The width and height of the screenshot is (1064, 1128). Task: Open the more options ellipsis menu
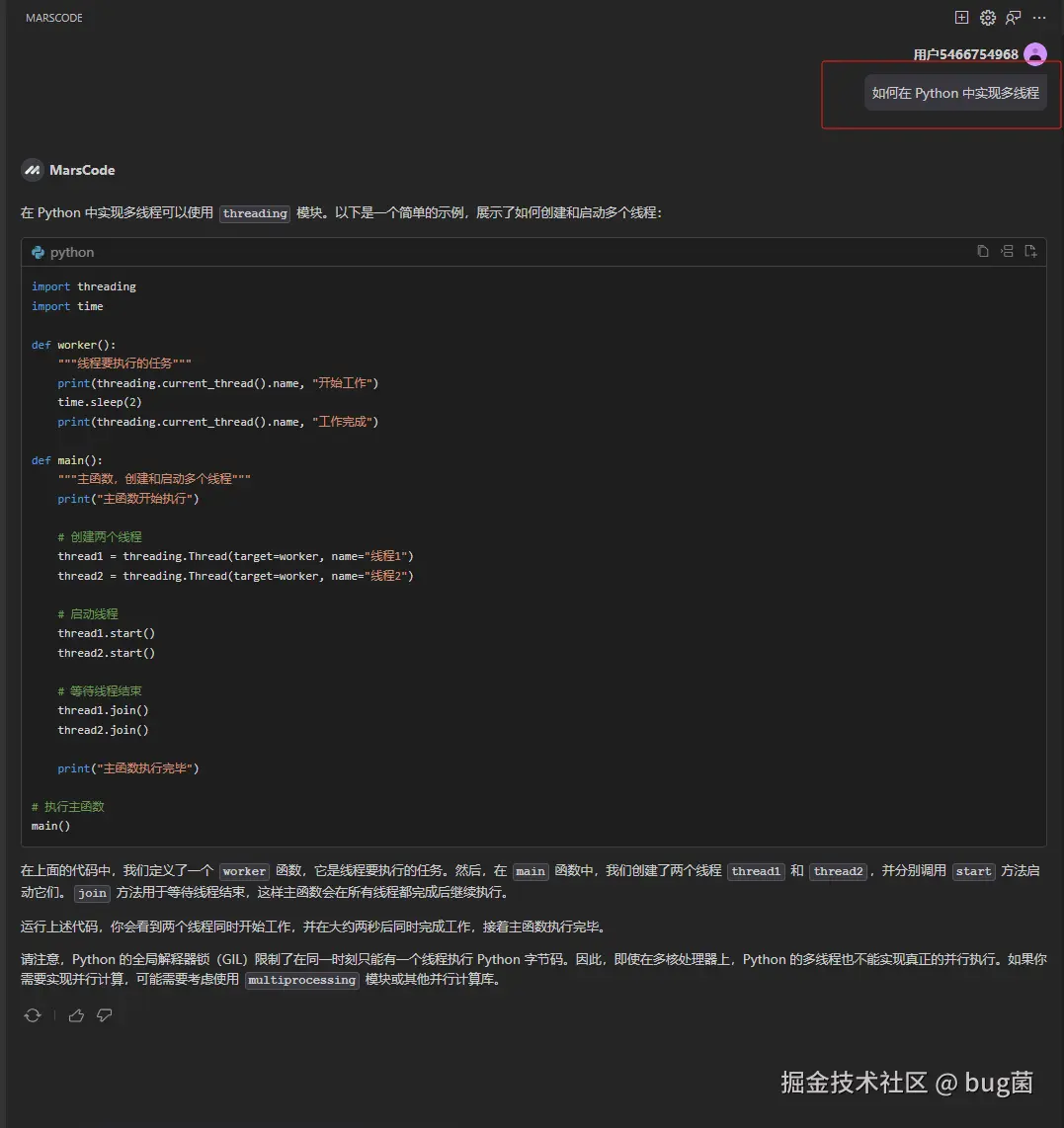(x=1039, y=17)
